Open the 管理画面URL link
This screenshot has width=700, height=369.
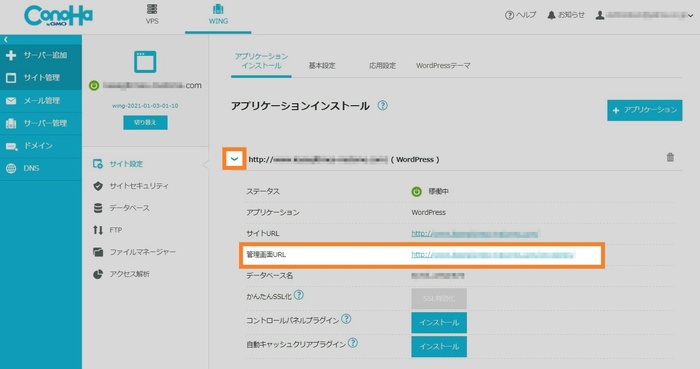pos(492,254)
